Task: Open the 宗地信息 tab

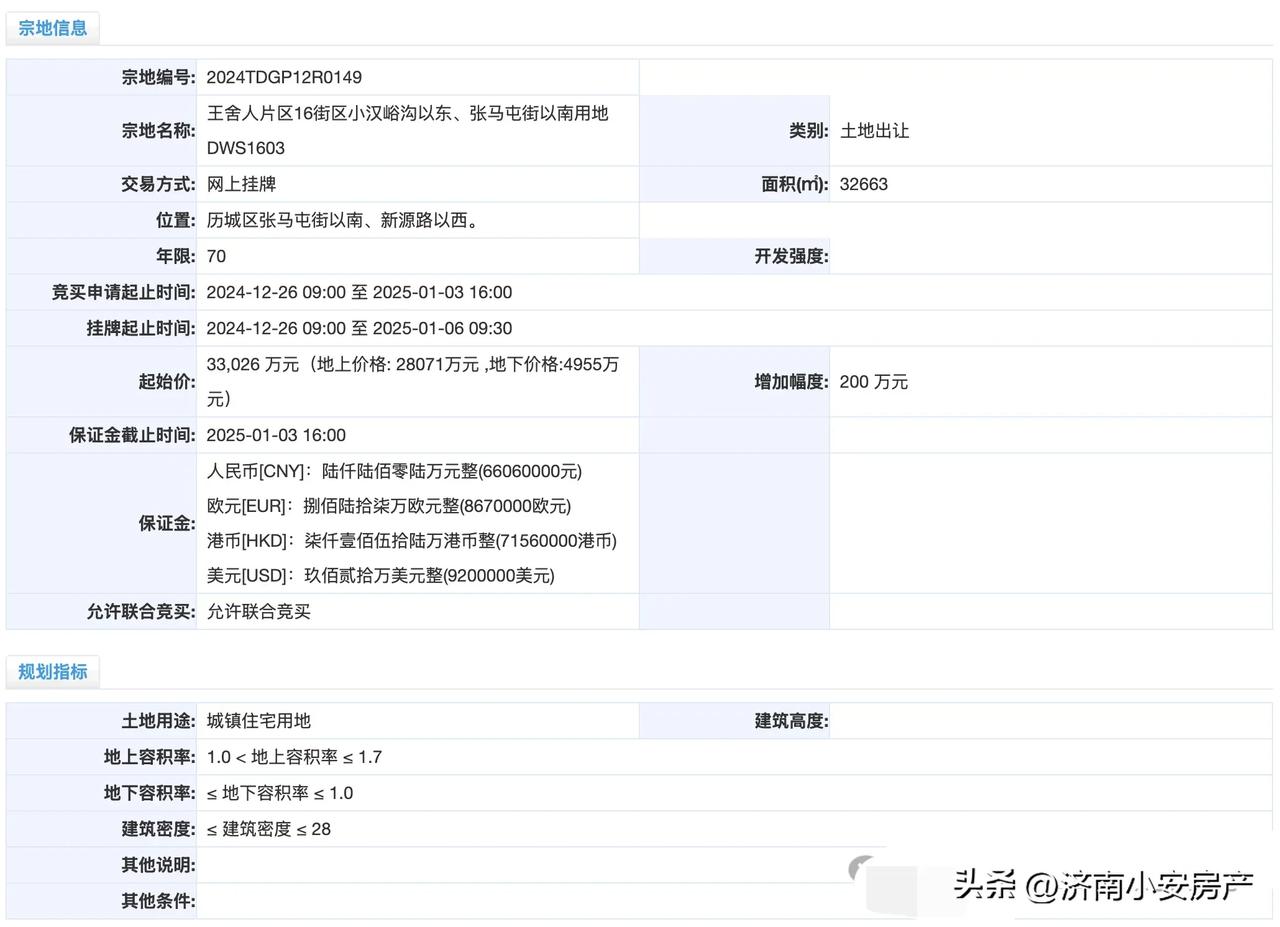Action: click(x=53, y=28)
